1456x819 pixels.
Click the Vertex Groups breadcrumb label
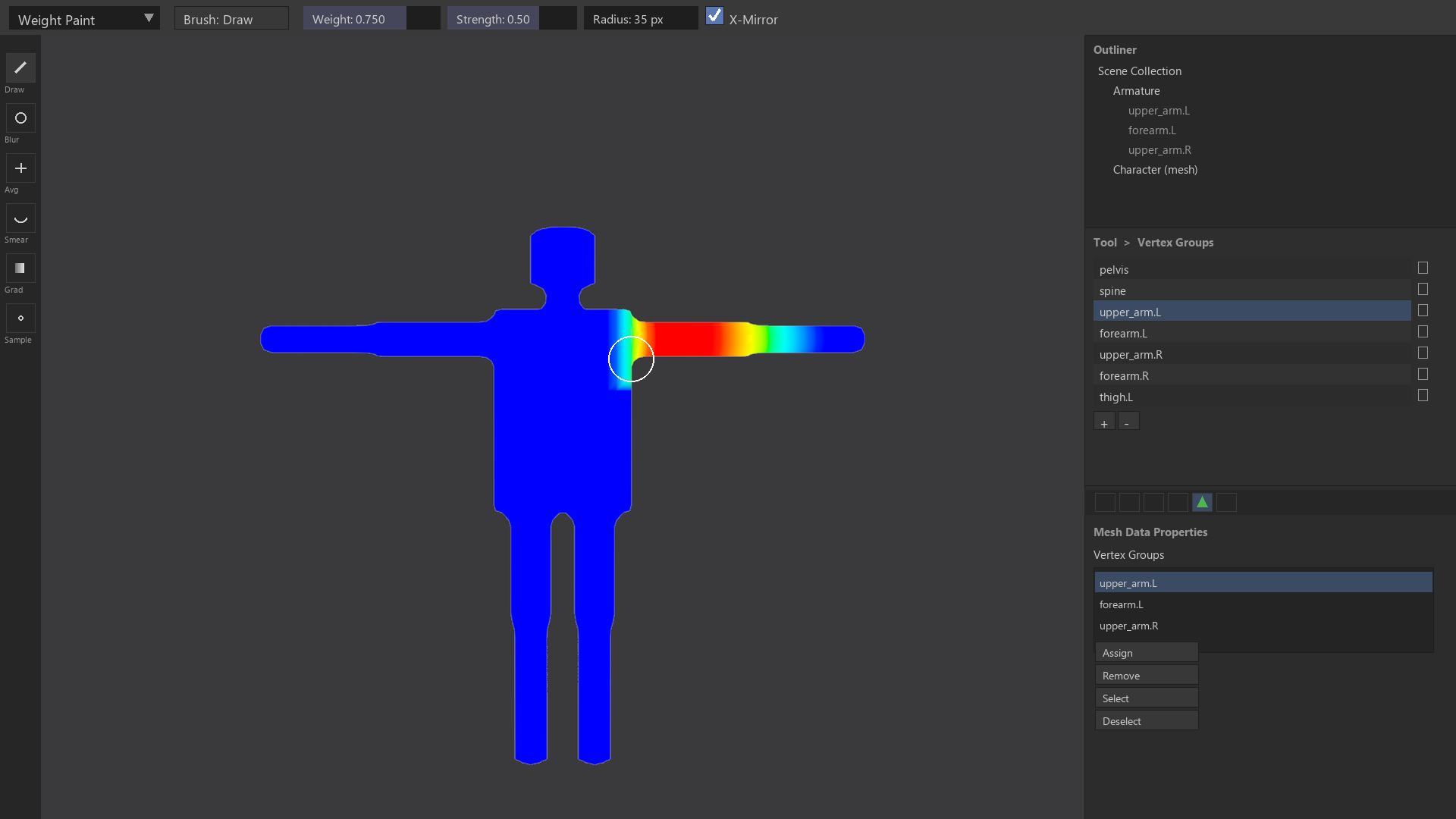pyautogui.click(x=1175, y=243)
